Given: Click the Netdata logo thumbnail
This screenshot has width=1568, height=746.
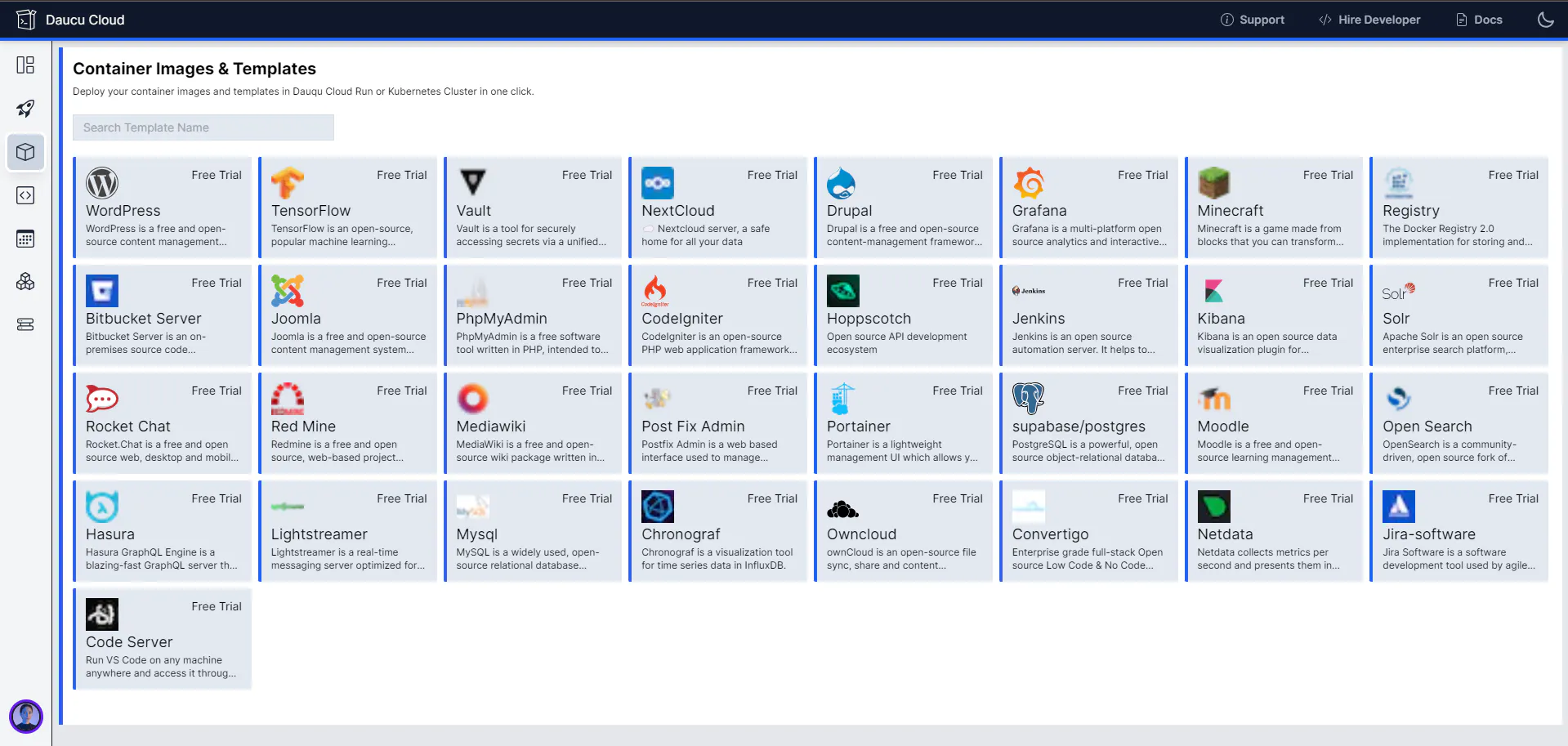Looking at the screenshot, I should click(x=1214, y=507).
